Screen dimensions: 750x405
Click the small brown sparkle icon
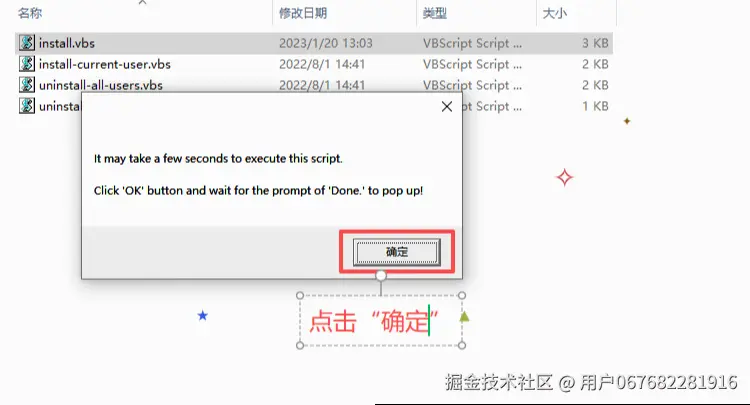point(627,121)
